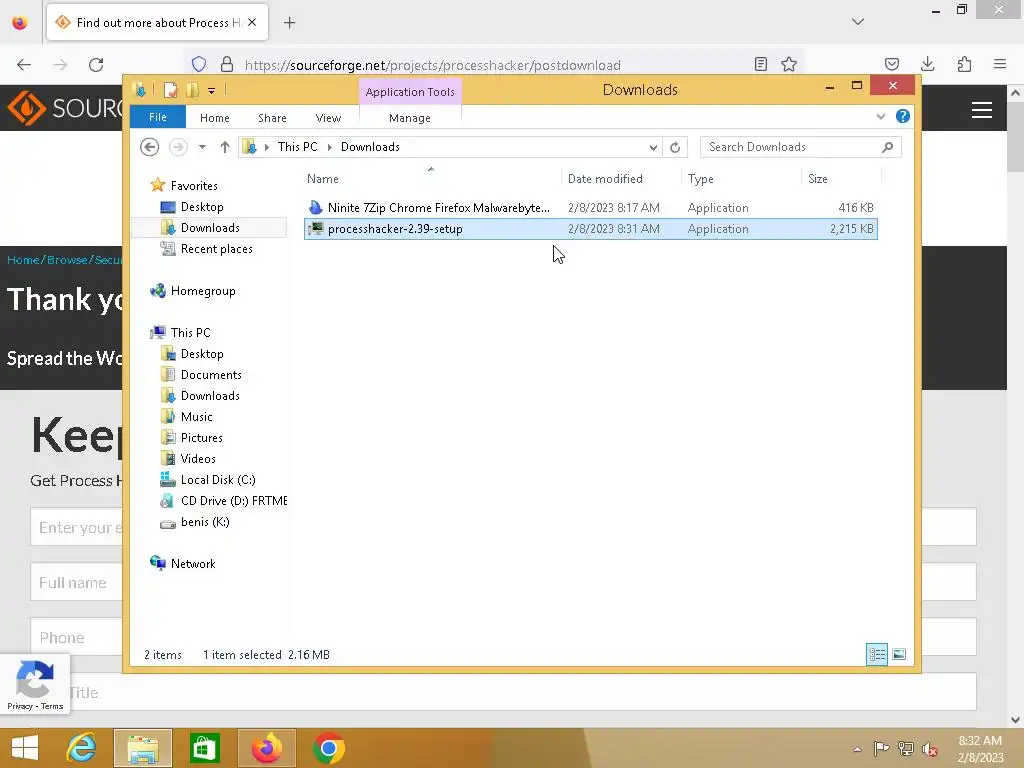Show site security lock information
The height and width of the screenshot is (768, 1024).
pos(227,64)
